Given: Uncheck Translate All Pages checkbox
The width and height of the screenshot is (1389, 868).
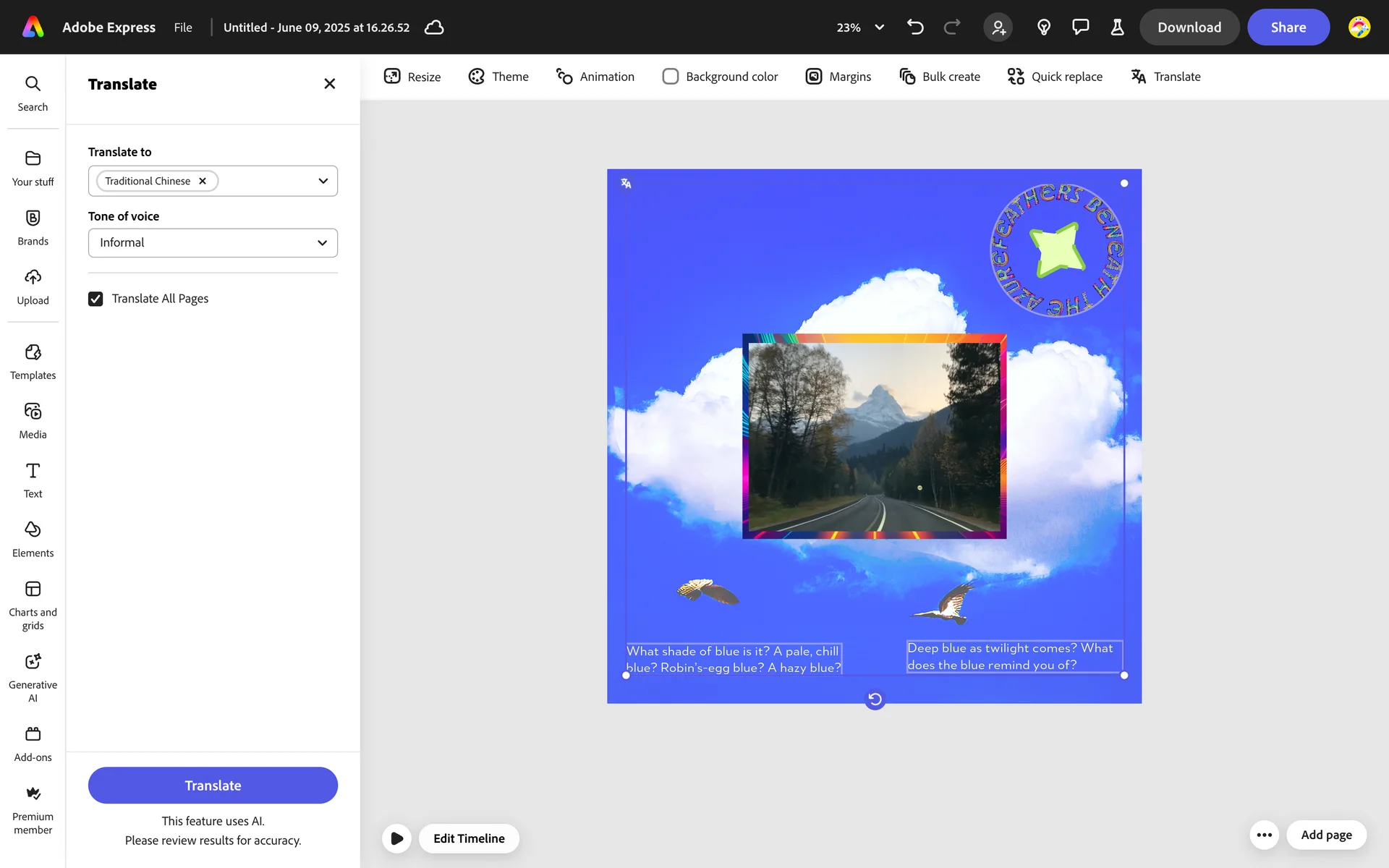Looking at the screenshot, I should 95,299.
